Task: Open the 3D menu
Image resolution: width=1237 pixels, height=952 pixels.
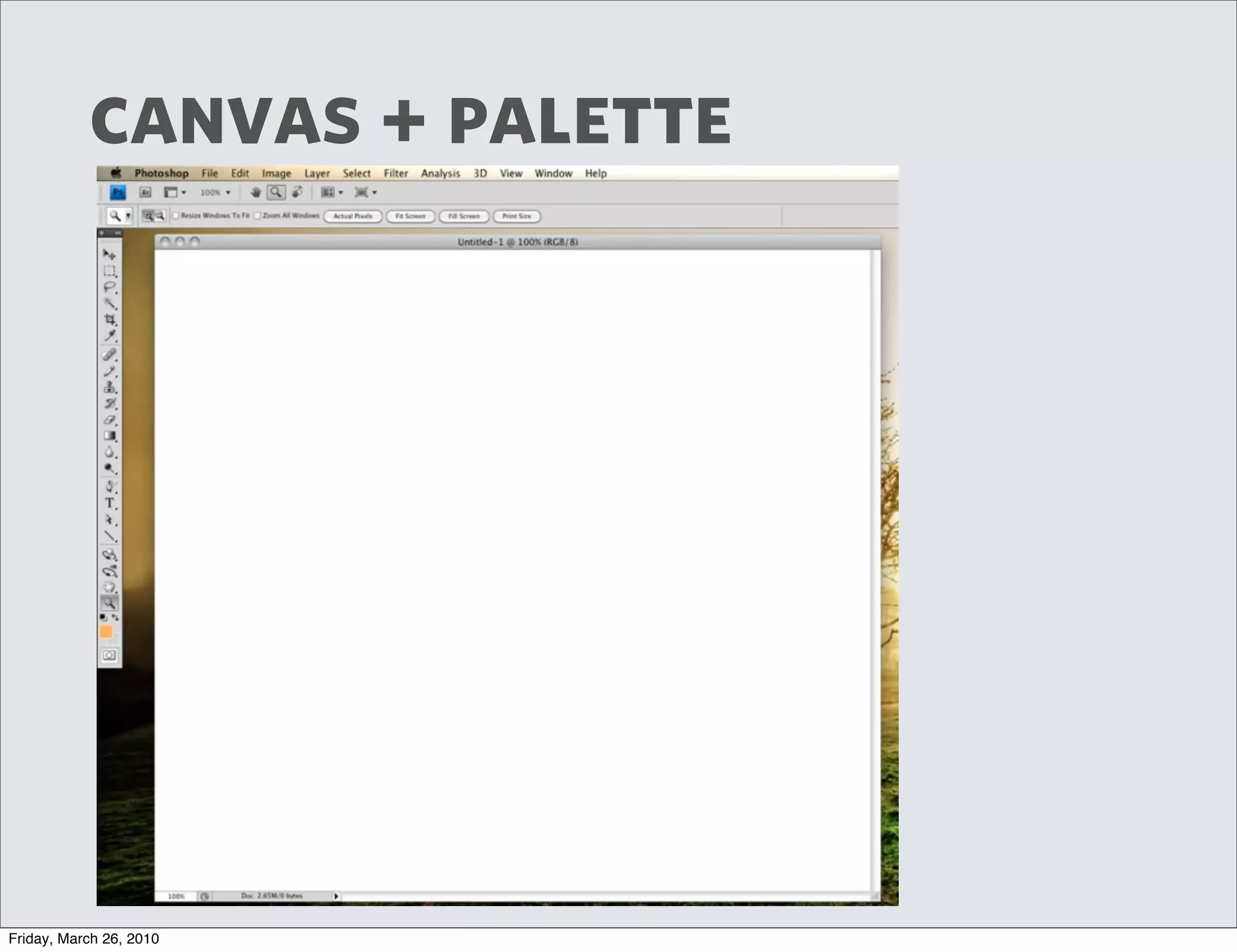Action: coord(480,173)
